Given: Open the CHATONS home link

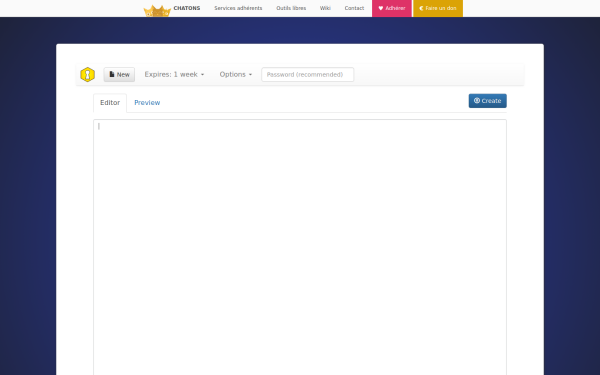Looking at the screenshot, I should (x=187, y=8).
